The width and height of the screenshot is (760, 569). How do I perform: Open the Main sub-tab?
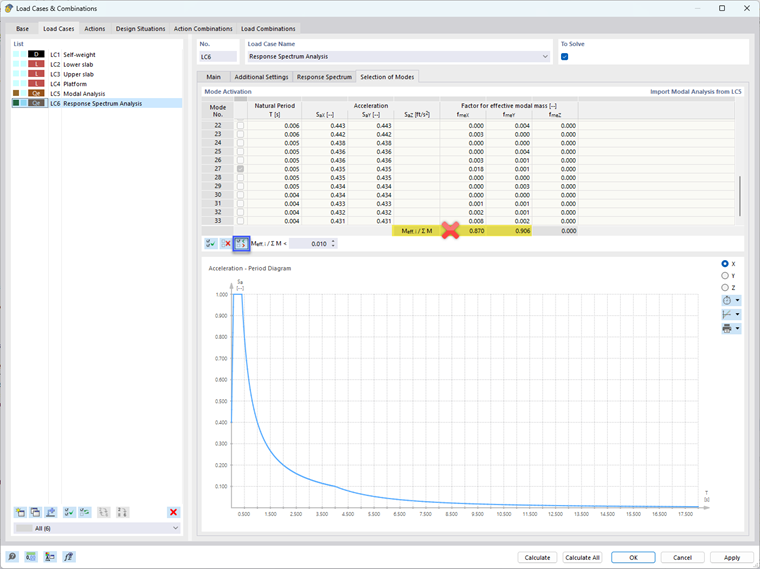tap(213, 77)
